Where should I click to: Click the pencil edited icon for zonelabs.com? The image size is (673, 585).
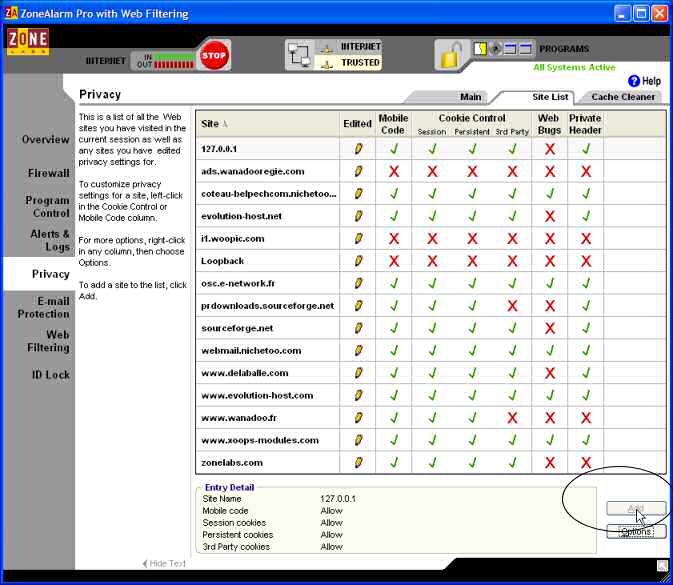click(358, 462)
